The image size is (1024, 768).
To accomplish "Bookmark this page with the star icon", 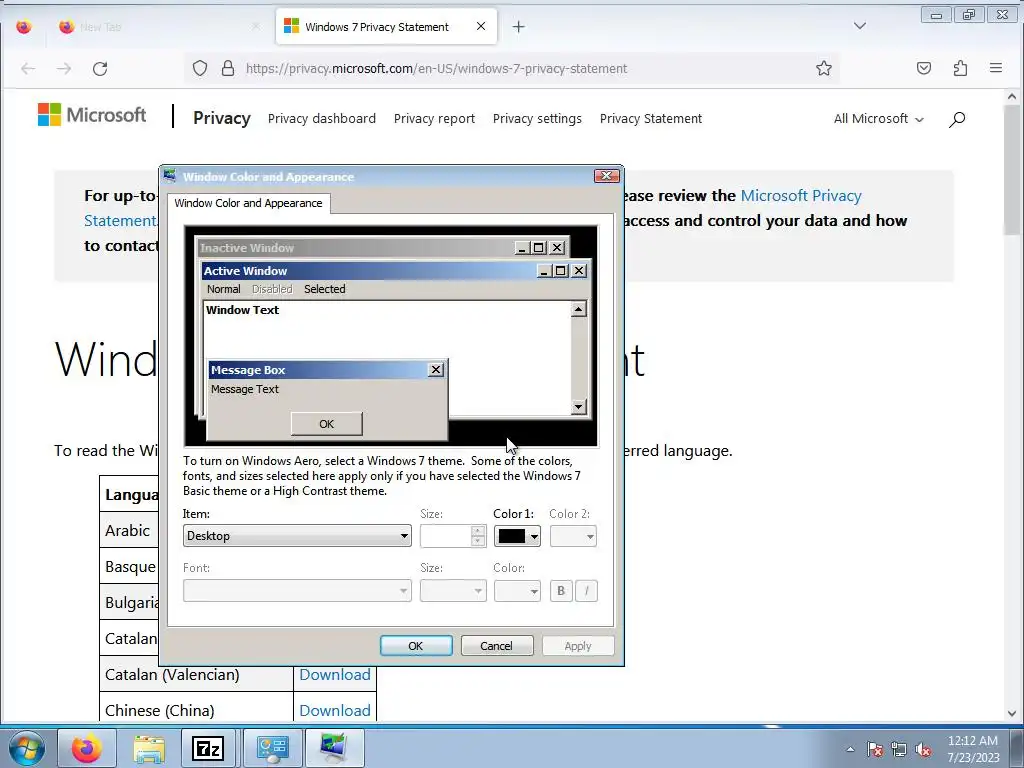I will tap(824, 69).
